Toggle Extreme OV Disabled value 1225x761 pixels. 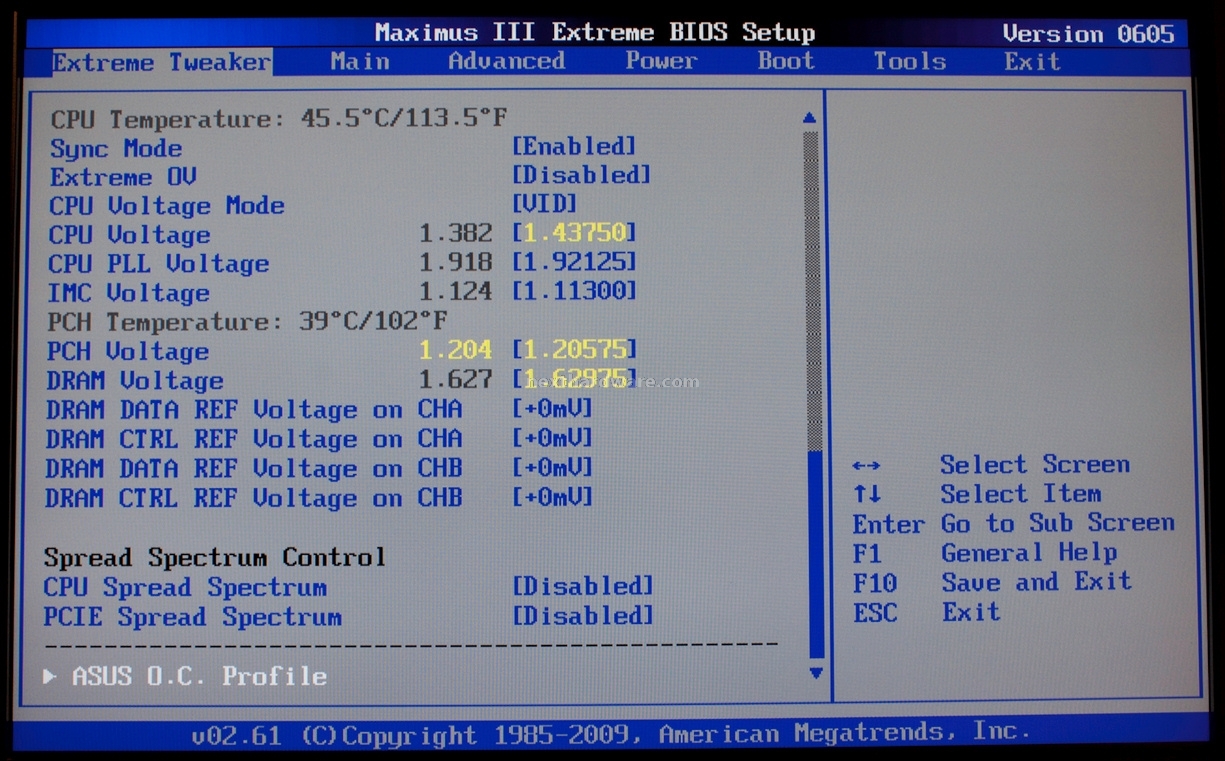tap(581, 175)
